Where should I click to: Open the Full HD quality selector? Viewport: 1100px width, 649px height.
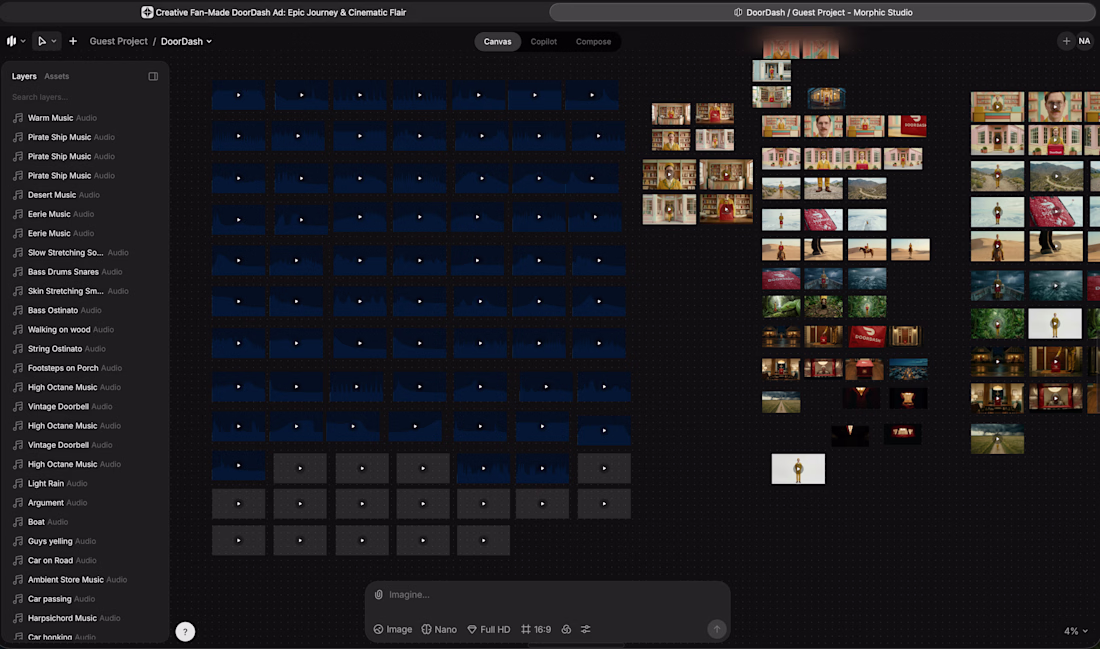pos(489,629)
